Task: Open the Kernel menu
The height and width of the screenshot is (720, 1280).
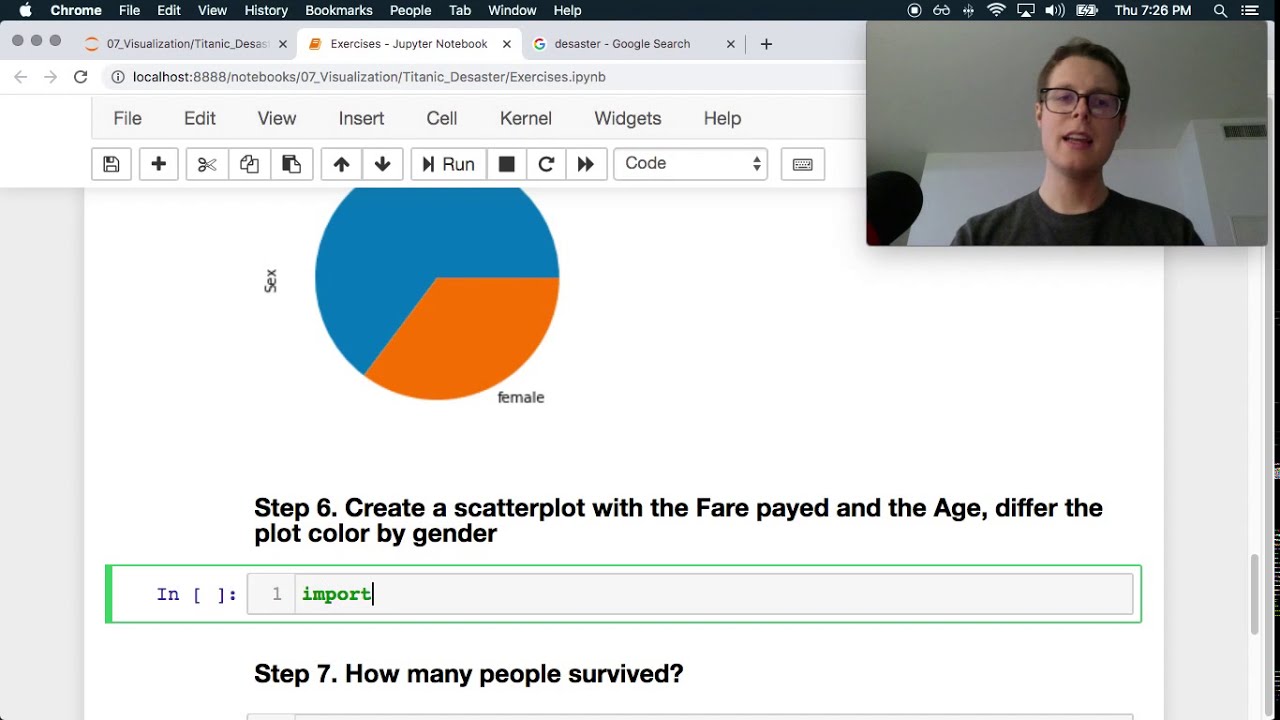Action: (x=526, y=118)
